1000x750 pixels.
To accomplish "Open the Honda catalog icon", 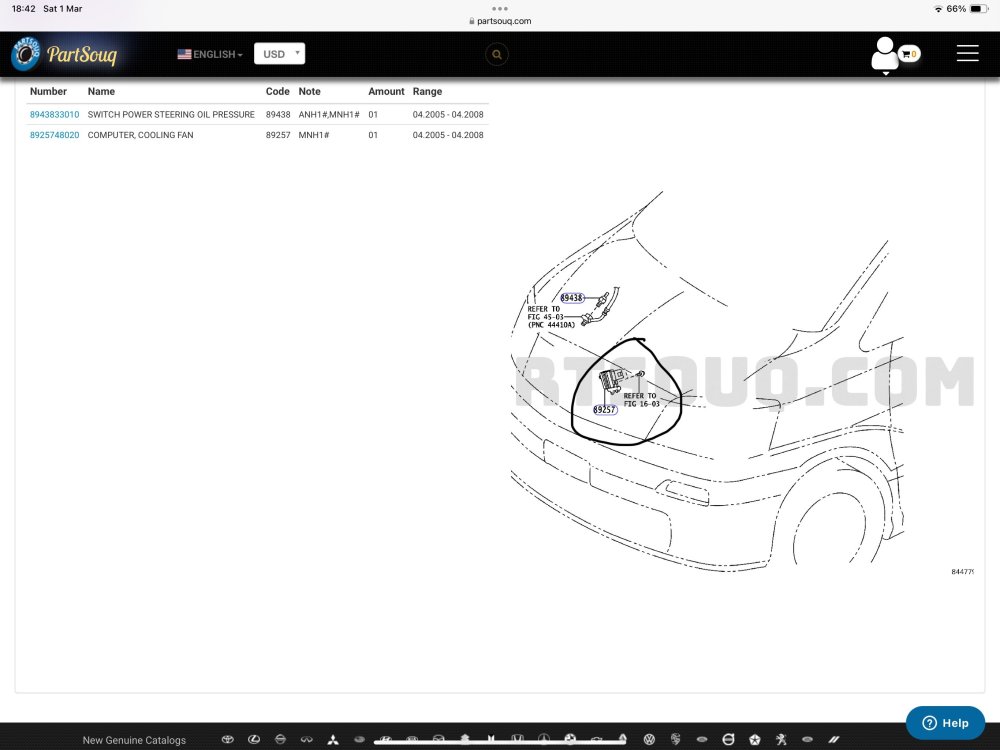I will pyautogui.click(x=517, y=739).
